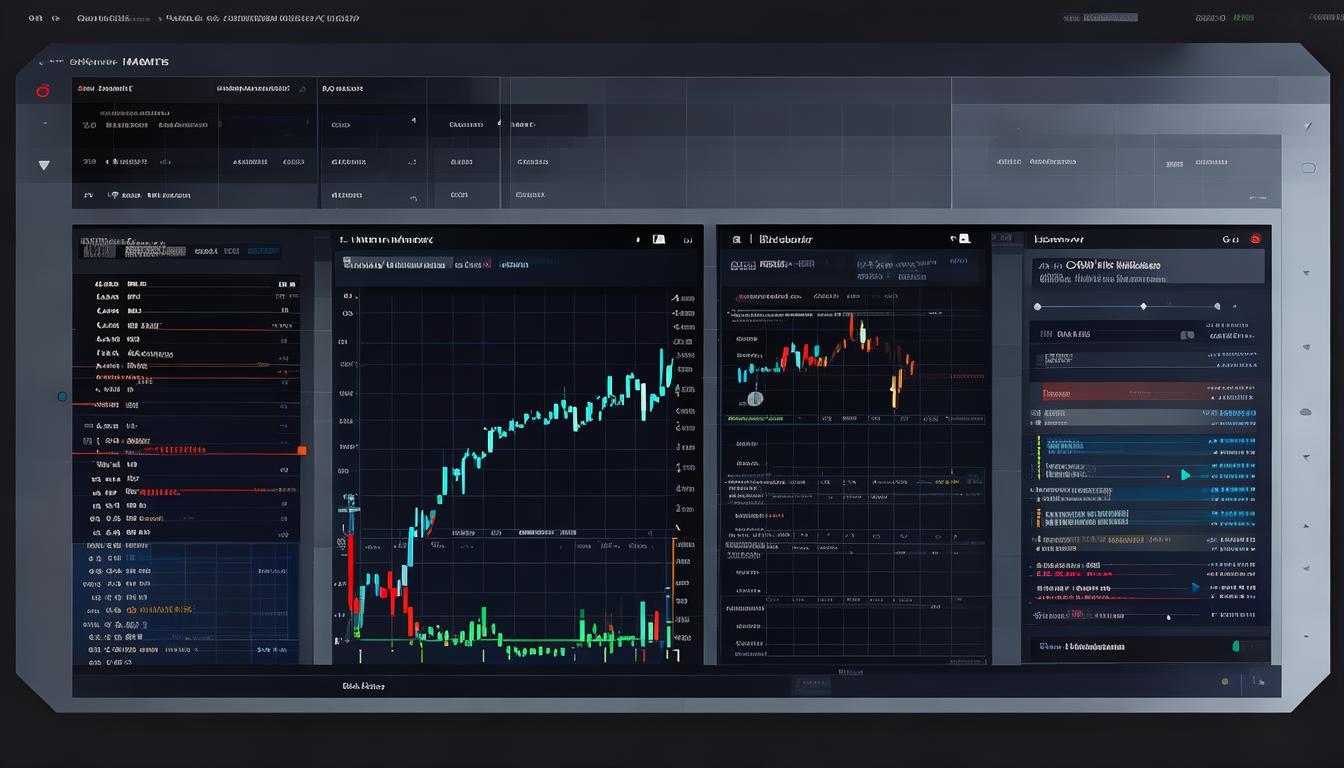Click the red circle icon in left sidebar
Screen dimensions: 1344x768
[x=42, y=91]
